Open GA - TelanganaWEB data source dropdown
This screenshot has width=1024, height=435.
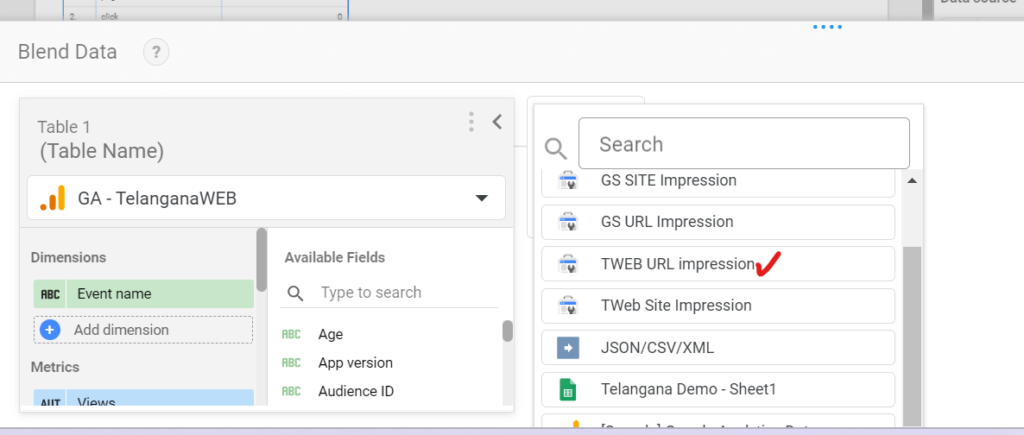(266, 198)
